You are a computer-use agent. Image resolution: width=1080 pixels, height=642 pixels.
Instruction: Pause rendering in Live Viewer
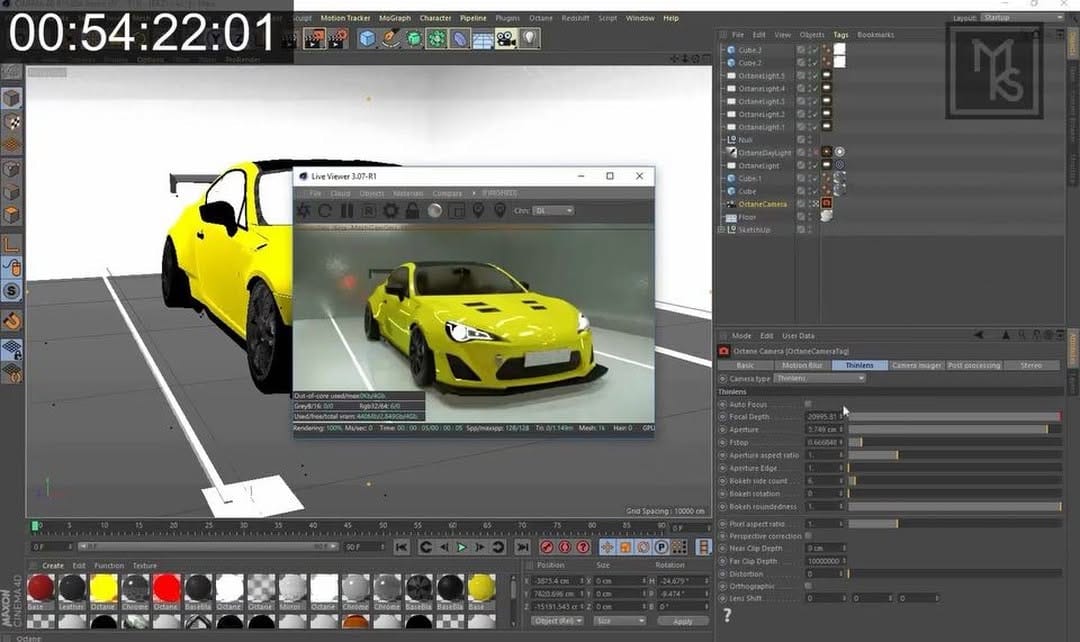point(347,211)
